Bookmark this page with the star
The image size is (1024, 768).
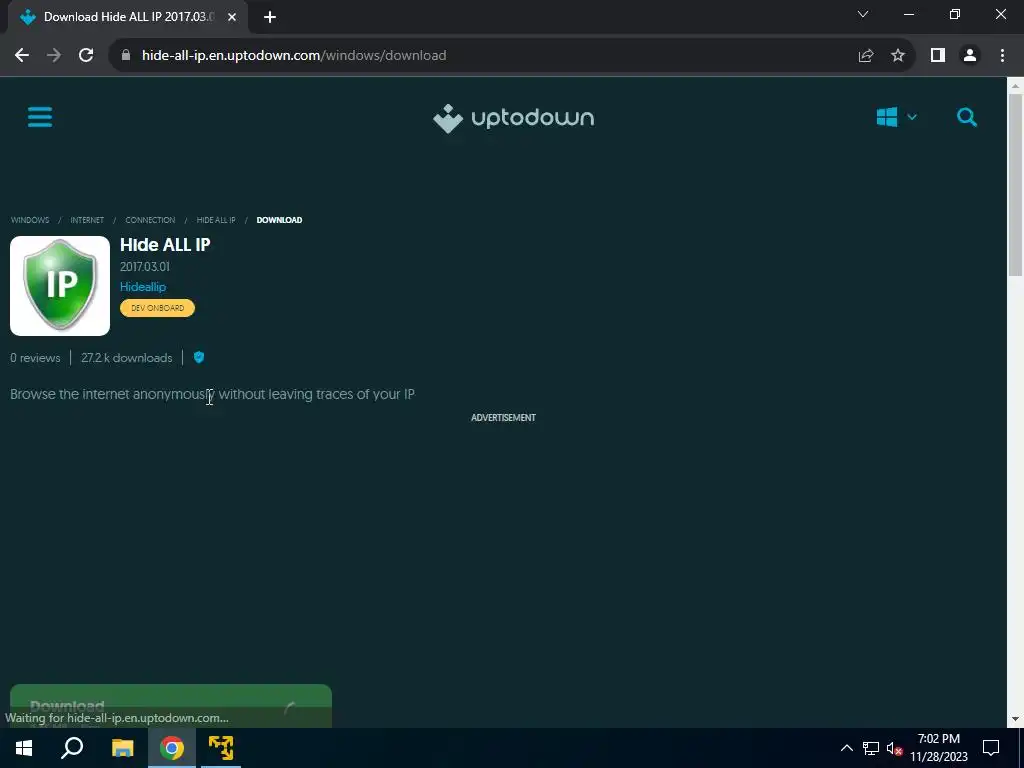pyautogui.click(x=898, y=56)
